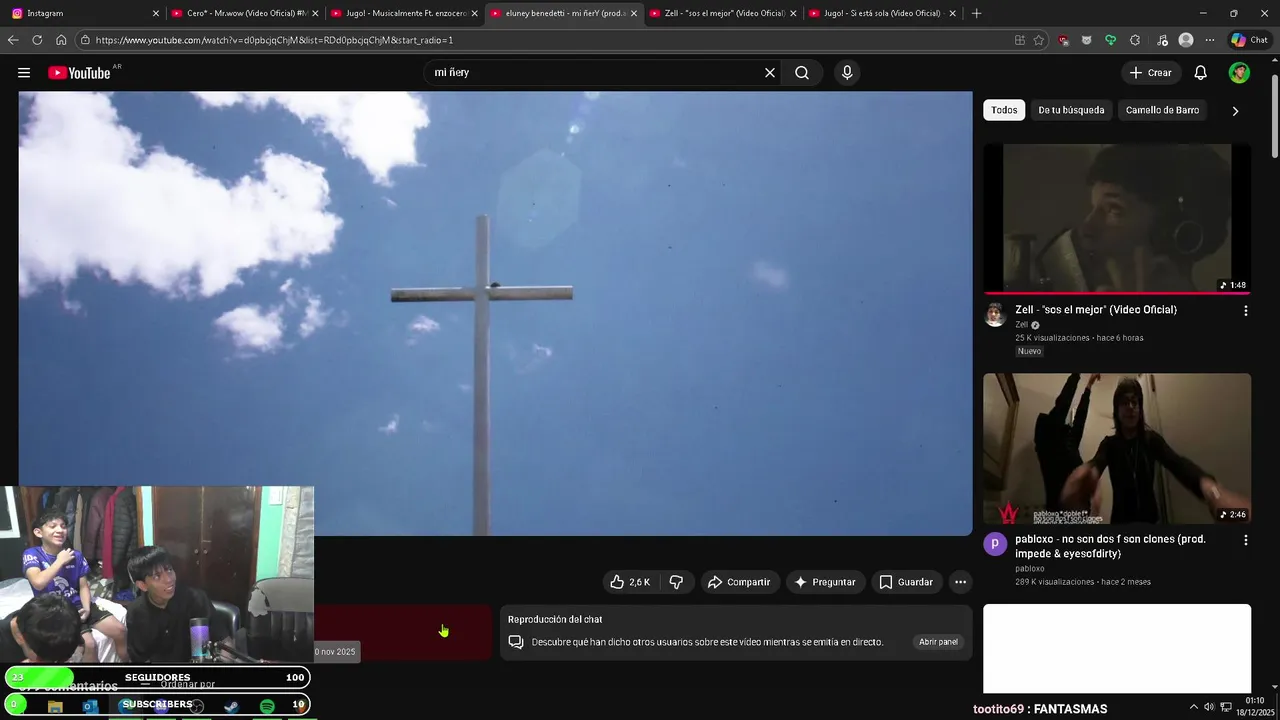Share the video via Compartir
1280x720 pixels.
point(738,582)
